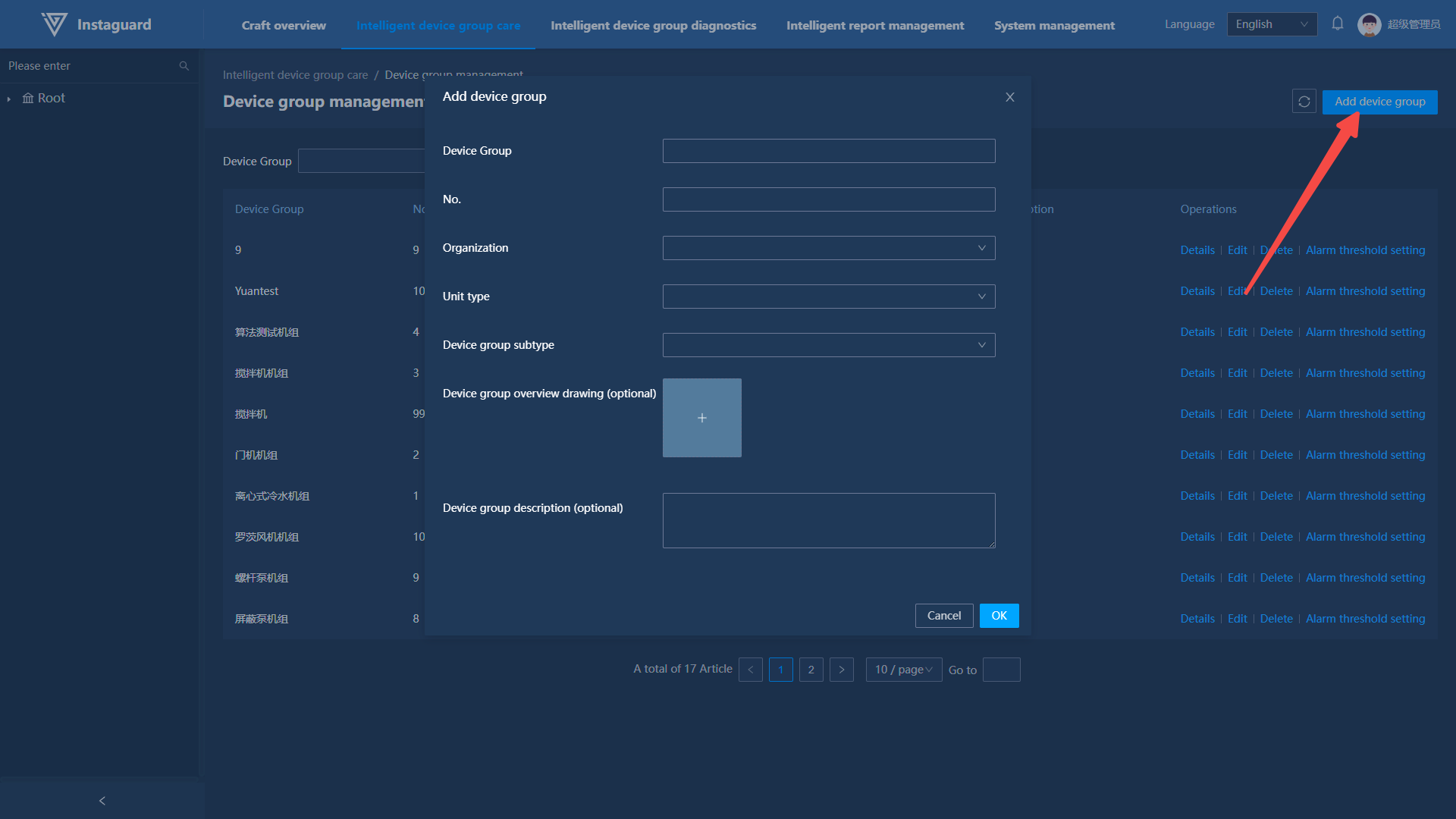Viewport: 1456px width, 819px height.
Task: Click the user avatar icon
Action: [x=1369, y=24]
